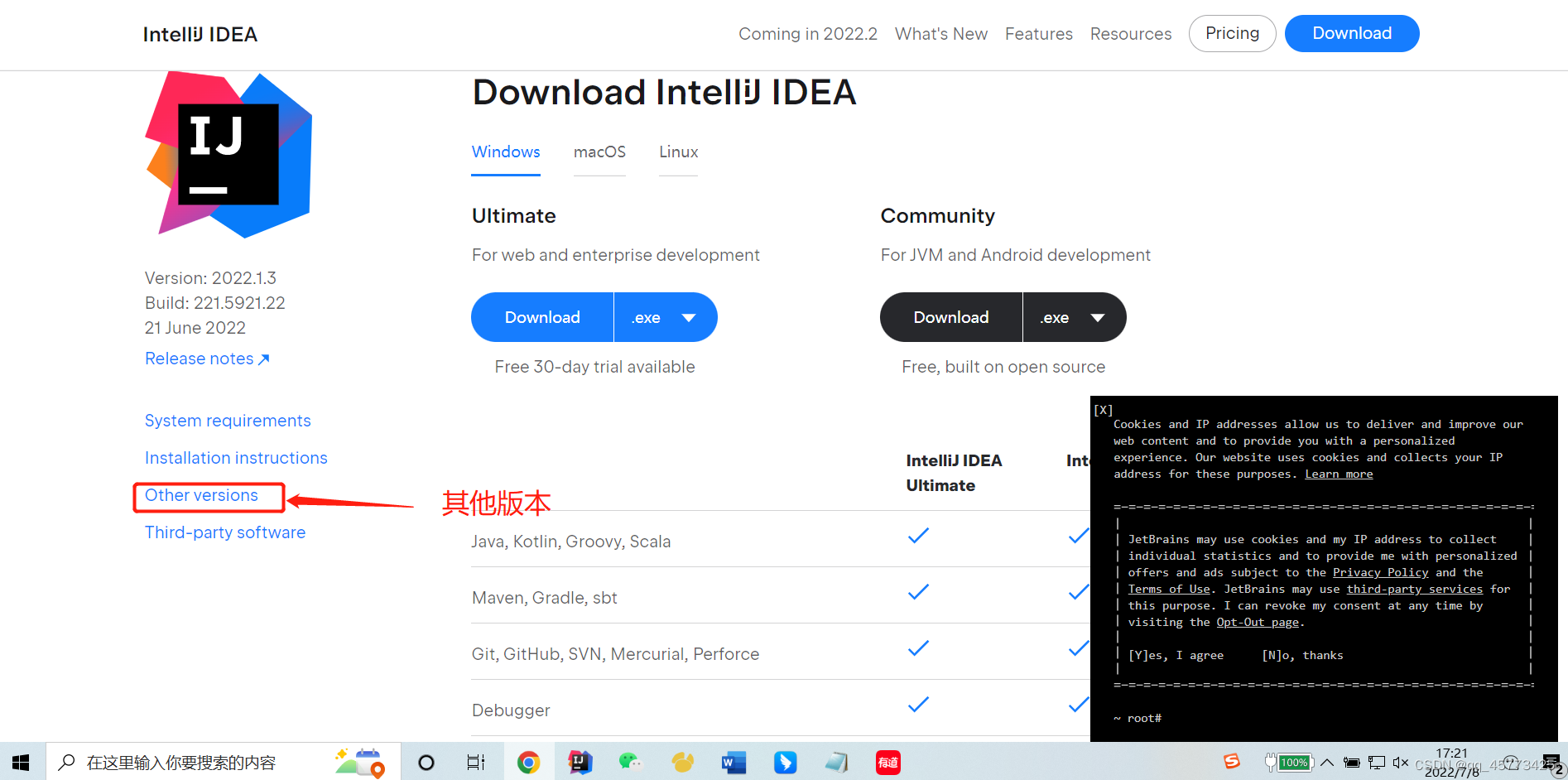Open the Other versions link
This screenshot has width=1568, height=780.
tap(201, 495)
